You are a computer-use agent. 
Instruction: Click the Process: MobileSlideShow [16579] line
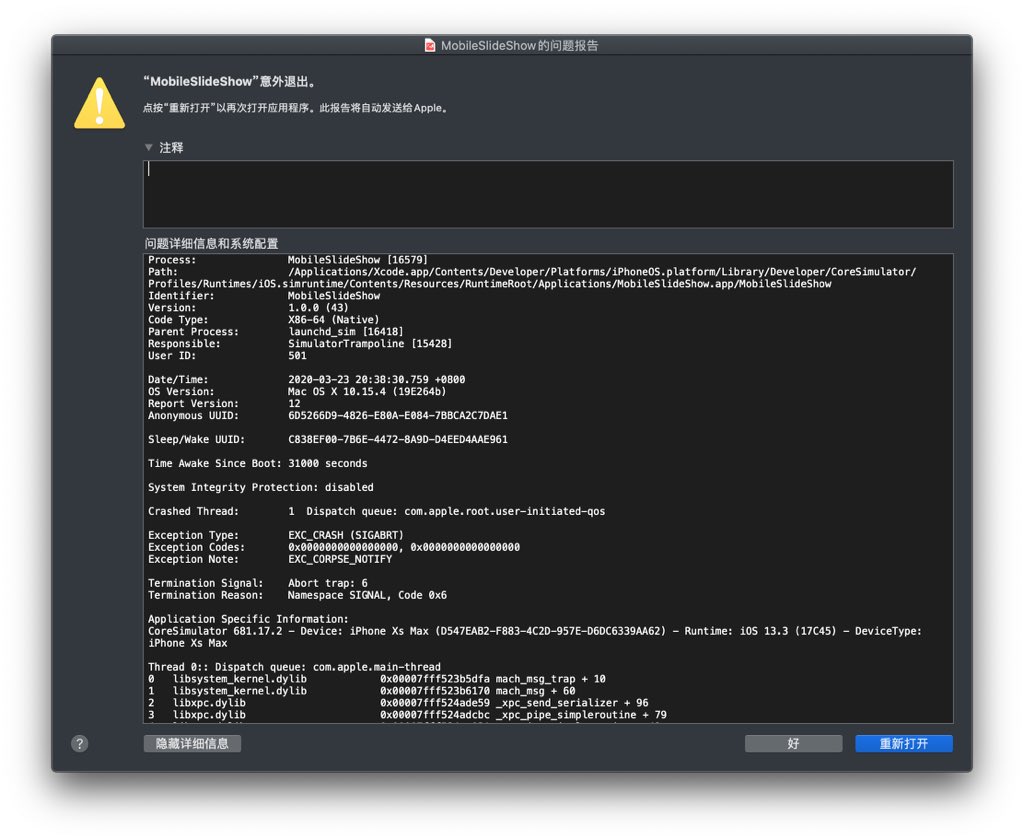(x=288, y=260)
